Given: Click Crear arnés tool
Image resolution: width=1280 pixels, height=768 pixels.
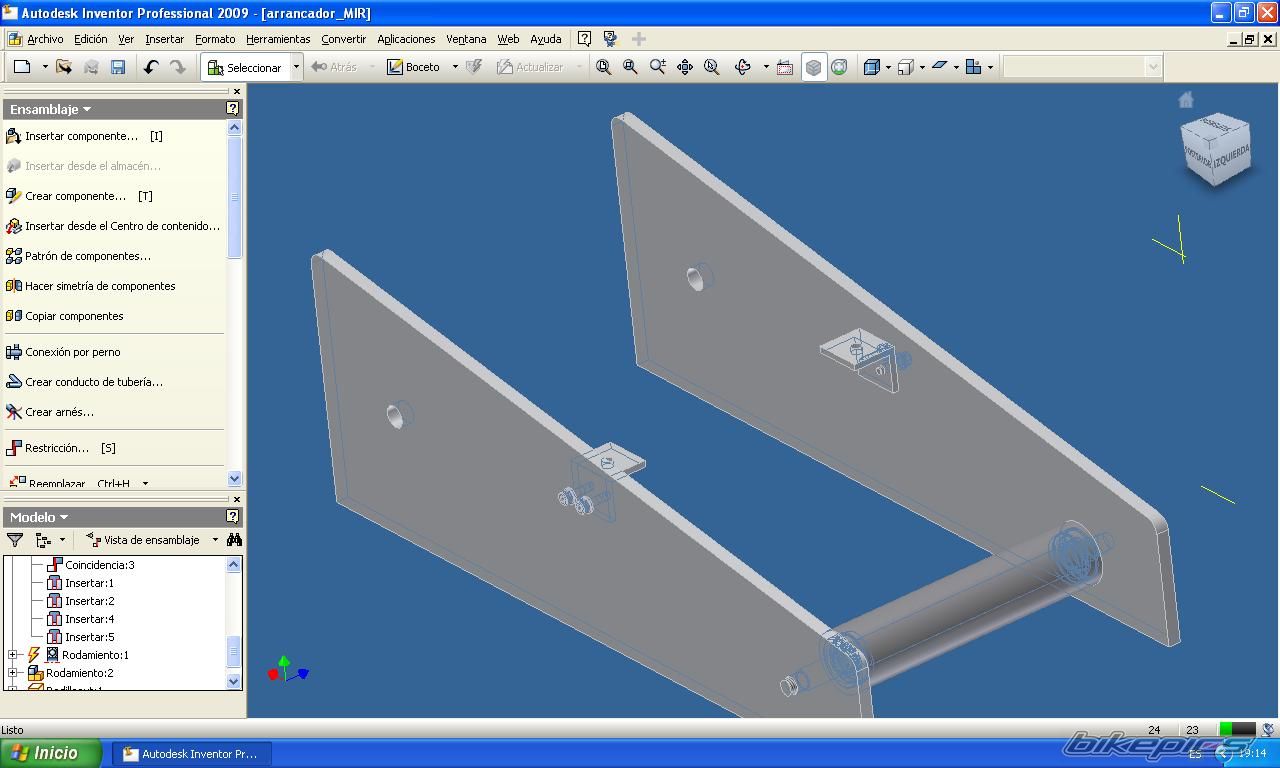Looking at the screenshot, I should click(x=49, y=412).
